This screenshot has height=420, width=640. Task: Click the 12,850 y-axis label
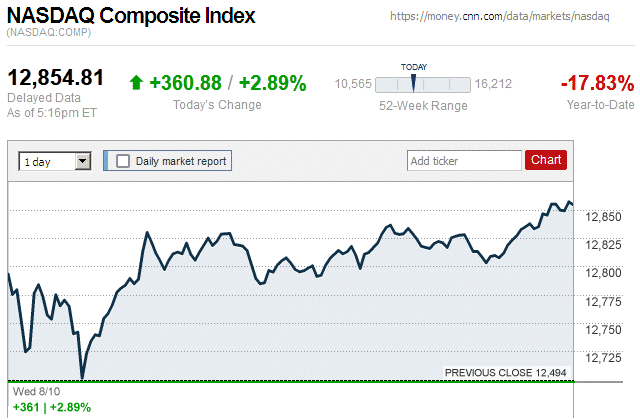click(x=603, y=216)
